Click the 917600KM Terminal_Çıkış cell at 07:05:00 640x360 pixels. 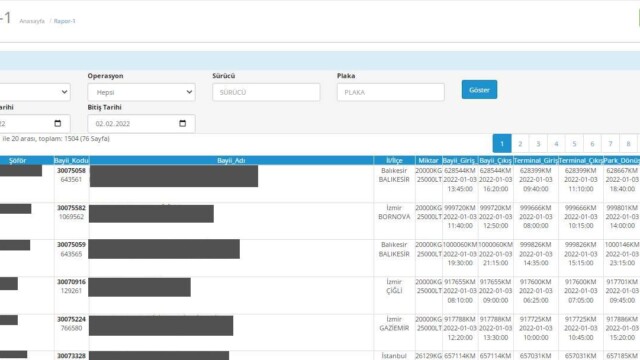(x=581, y=295)
